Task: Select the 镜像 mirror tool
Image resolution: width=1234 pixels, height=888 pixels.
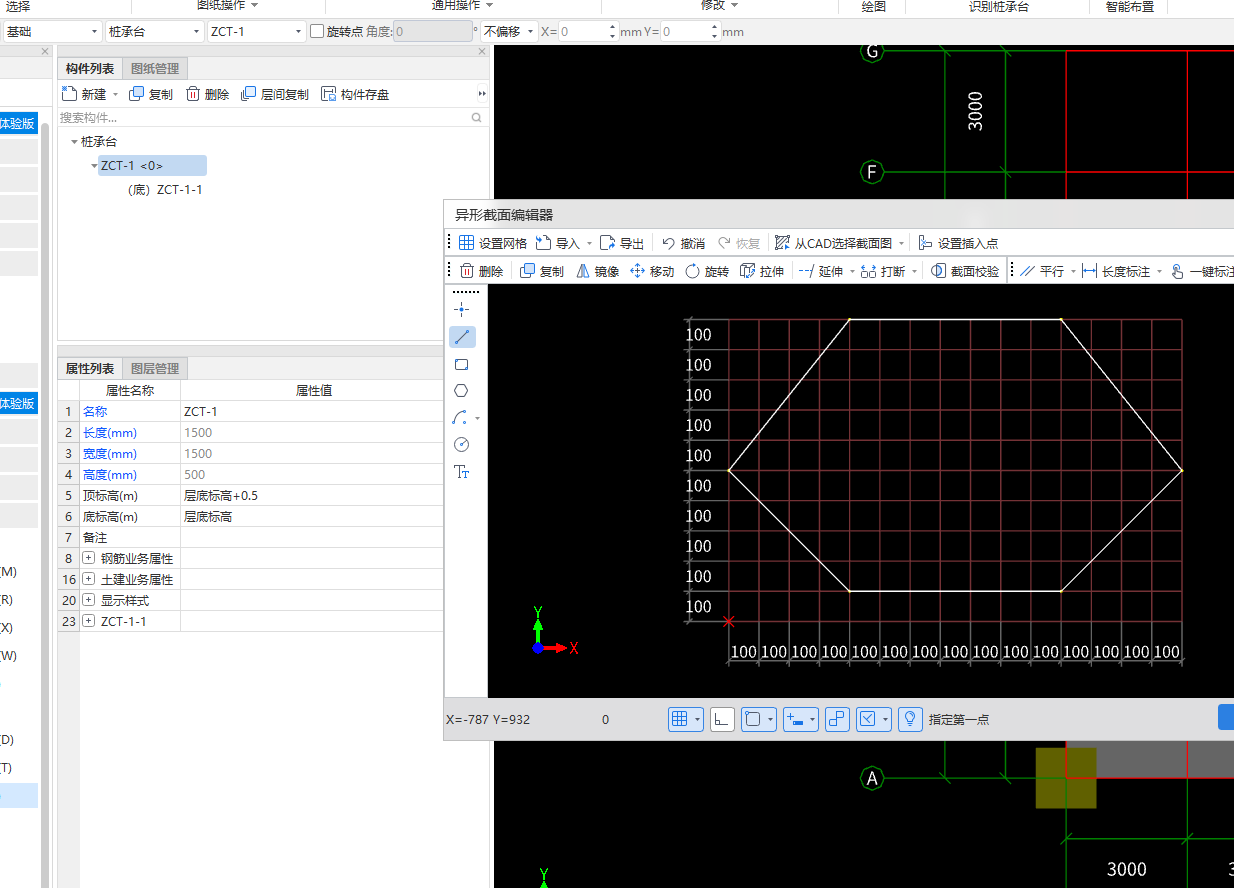Action: click(598, 271)
